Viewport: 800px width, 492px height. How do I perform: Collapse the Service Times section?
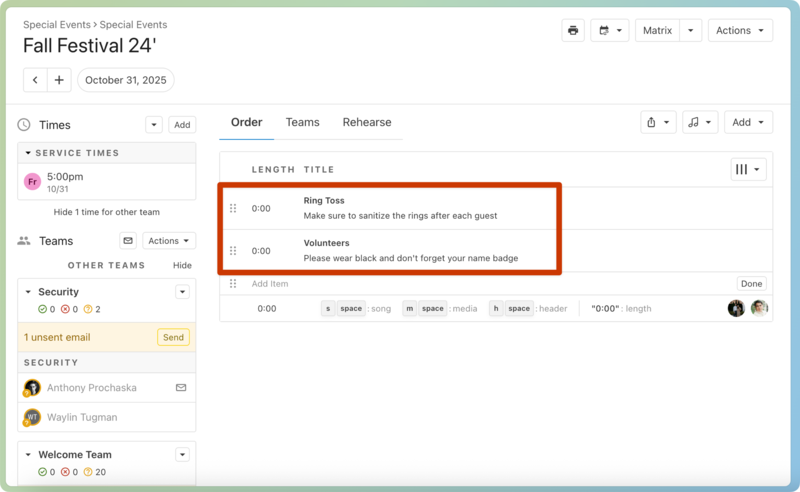pyautogui.click(x=29, y=153)
